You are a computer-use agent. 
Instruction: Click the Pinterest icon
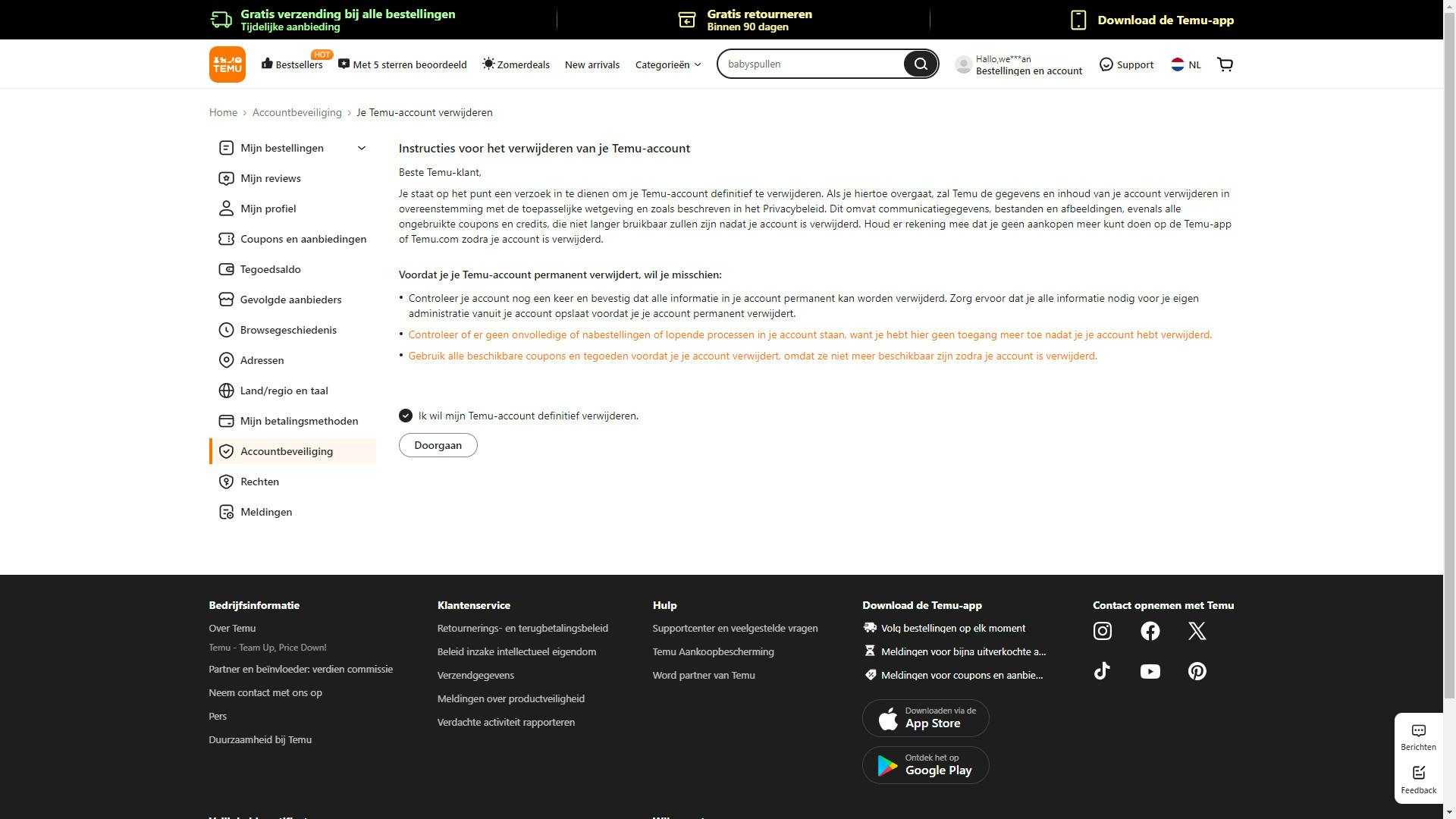coord(1197,670)
